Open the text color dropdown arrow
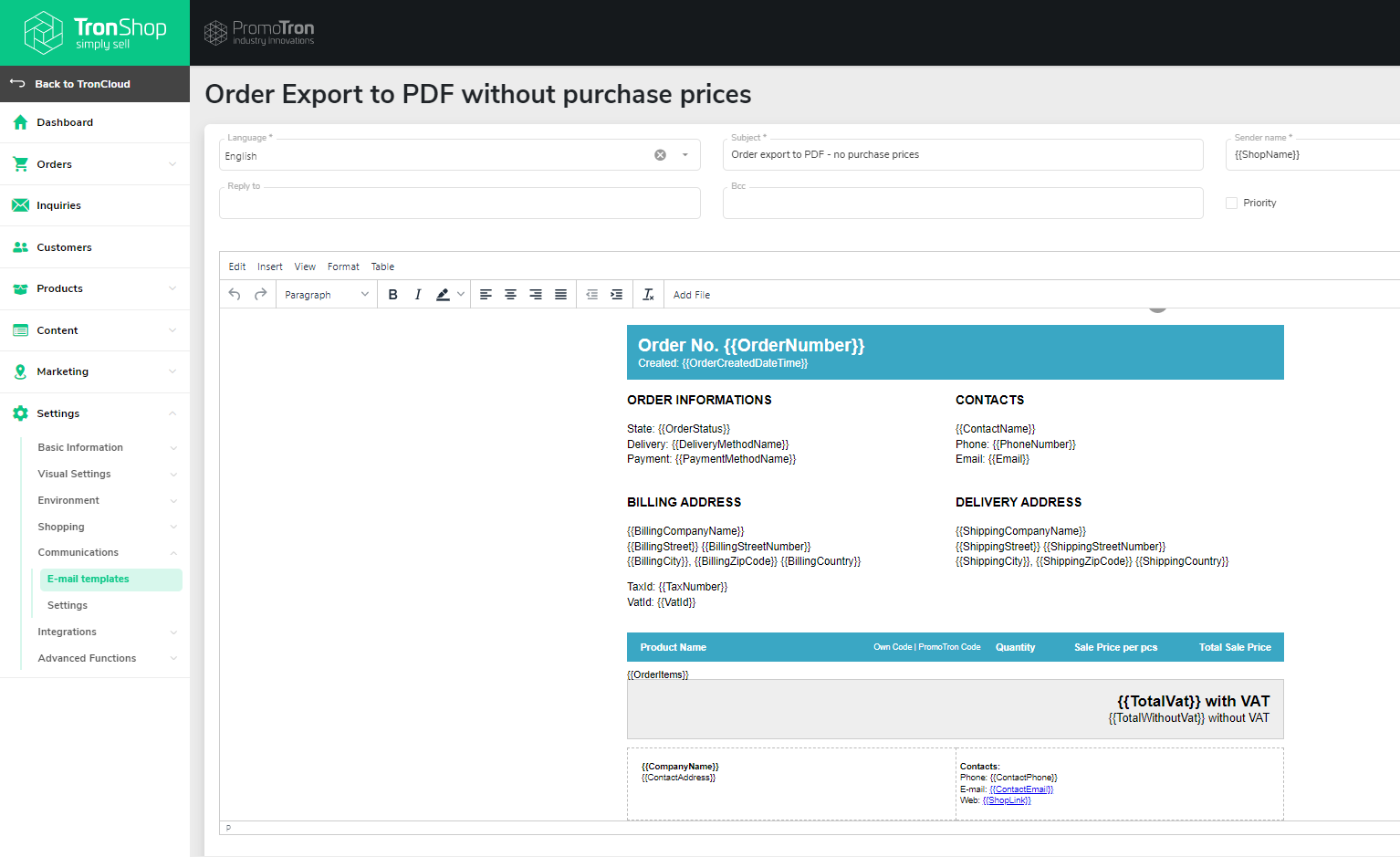1400x857 pixels. click(461, 294)
